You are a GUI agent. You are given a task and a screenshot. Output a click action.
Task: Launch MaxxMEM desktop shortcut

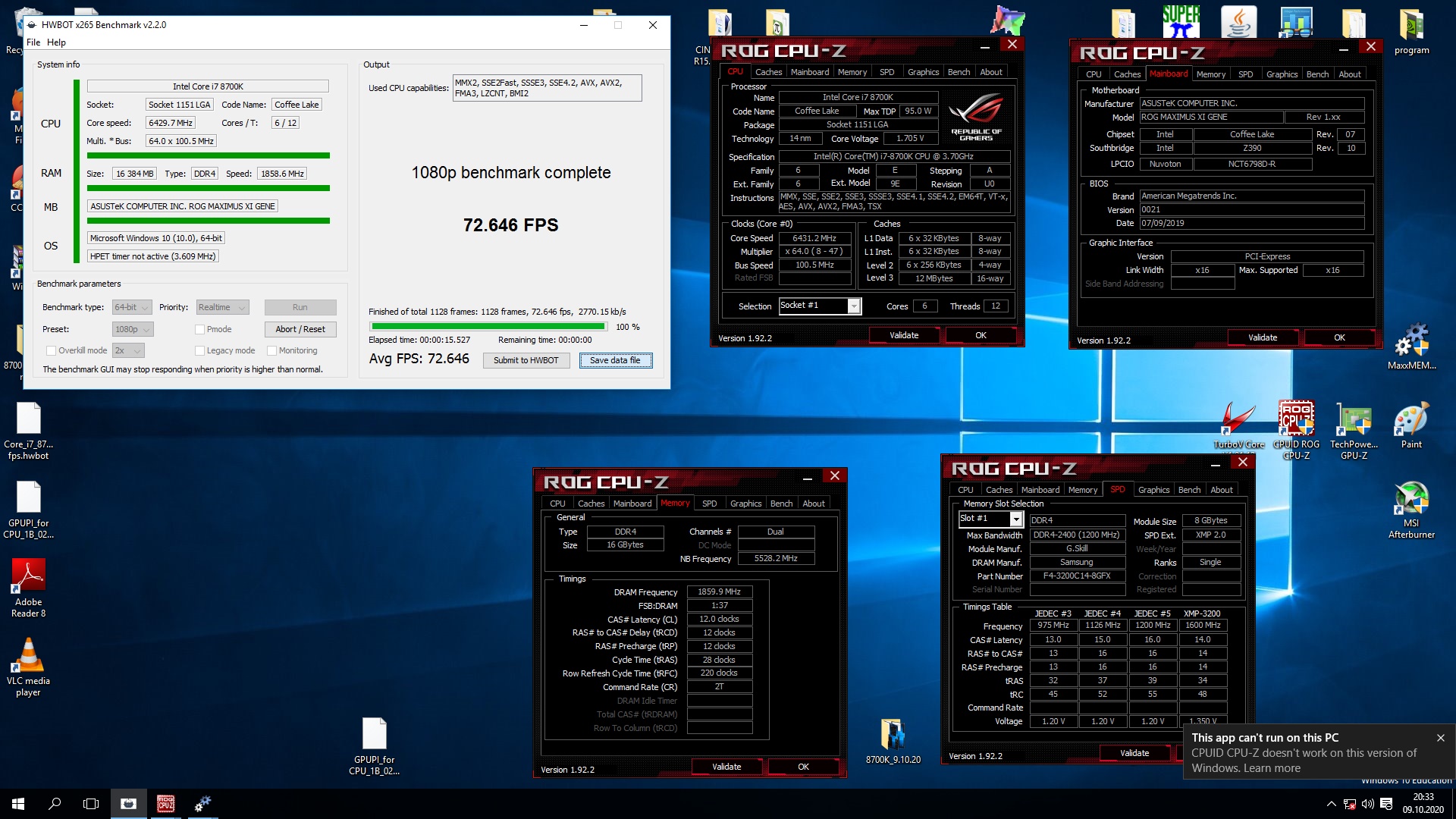point(1411,347)
